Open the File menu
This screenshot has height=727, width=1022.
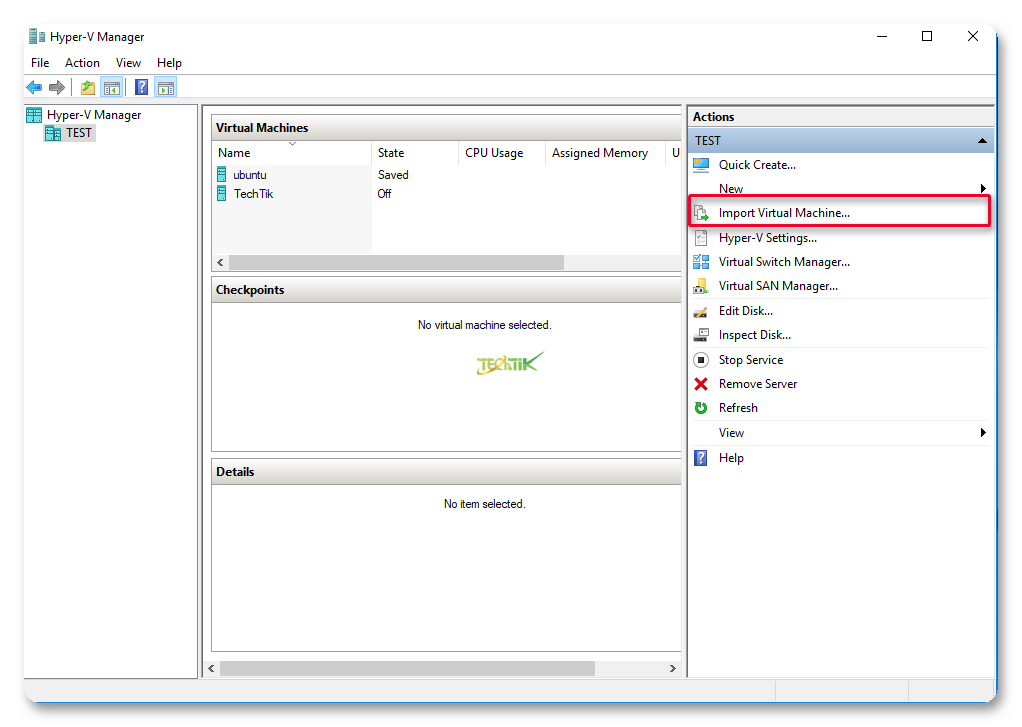pyautogui.click(x=40, y=63)
